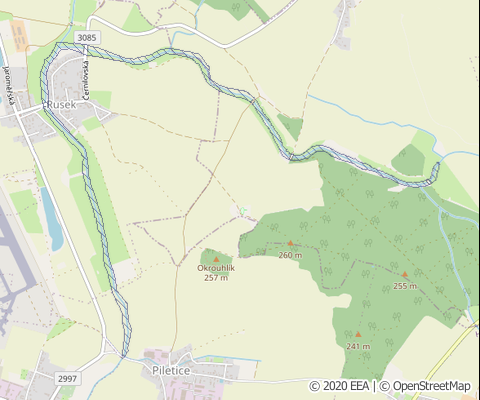Open the 2020 EEA attribution link

tap(339, 386)
